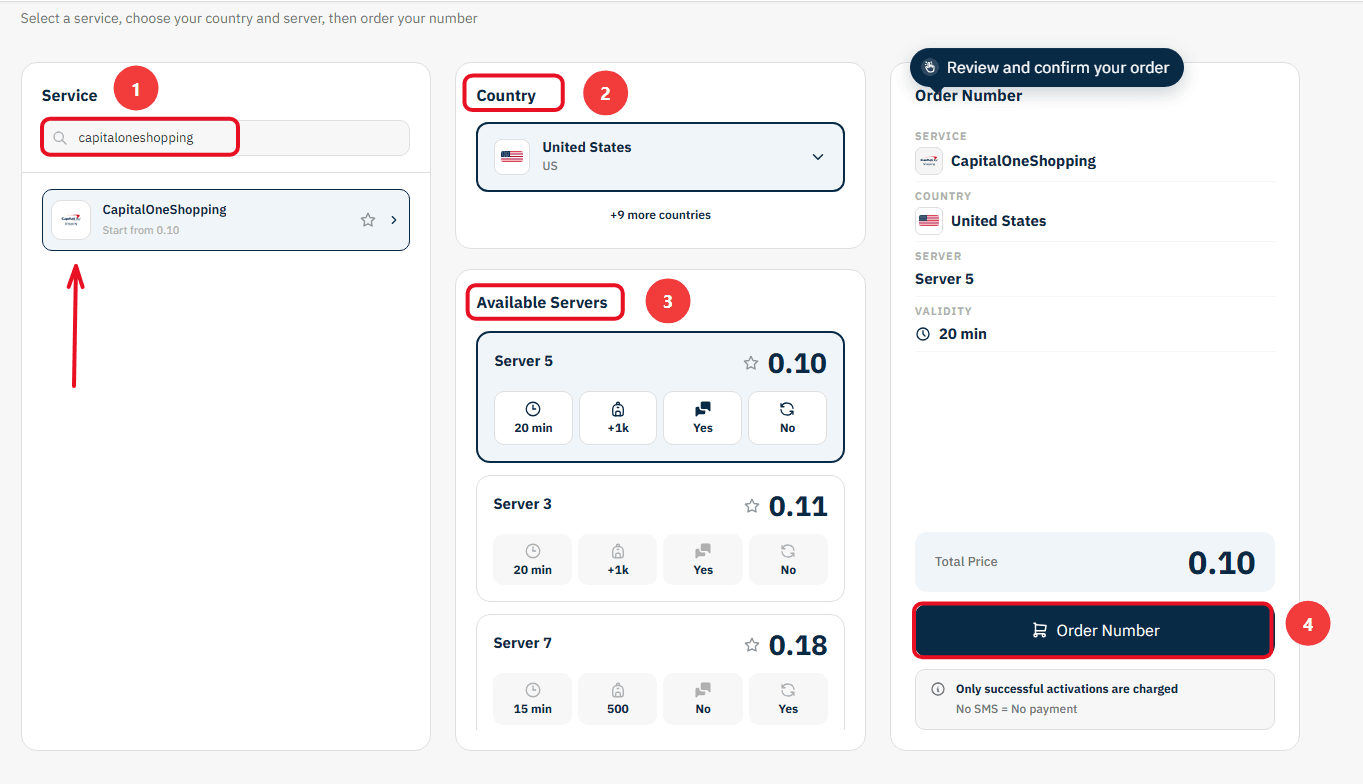Favorite Server 7 with star icon

(x=752, y=645)
